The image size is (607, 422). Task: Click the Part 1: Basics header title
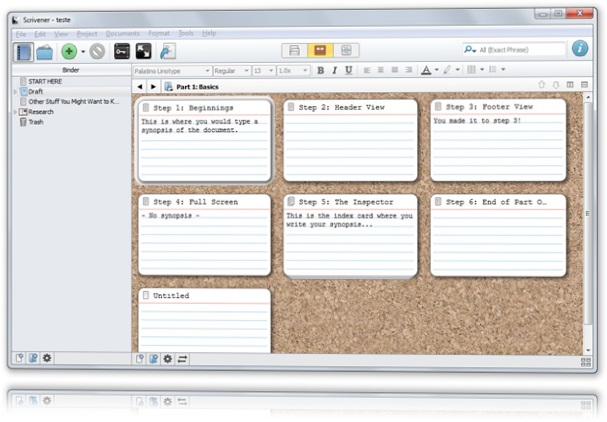pyautogui.click(x=197, y=87)
